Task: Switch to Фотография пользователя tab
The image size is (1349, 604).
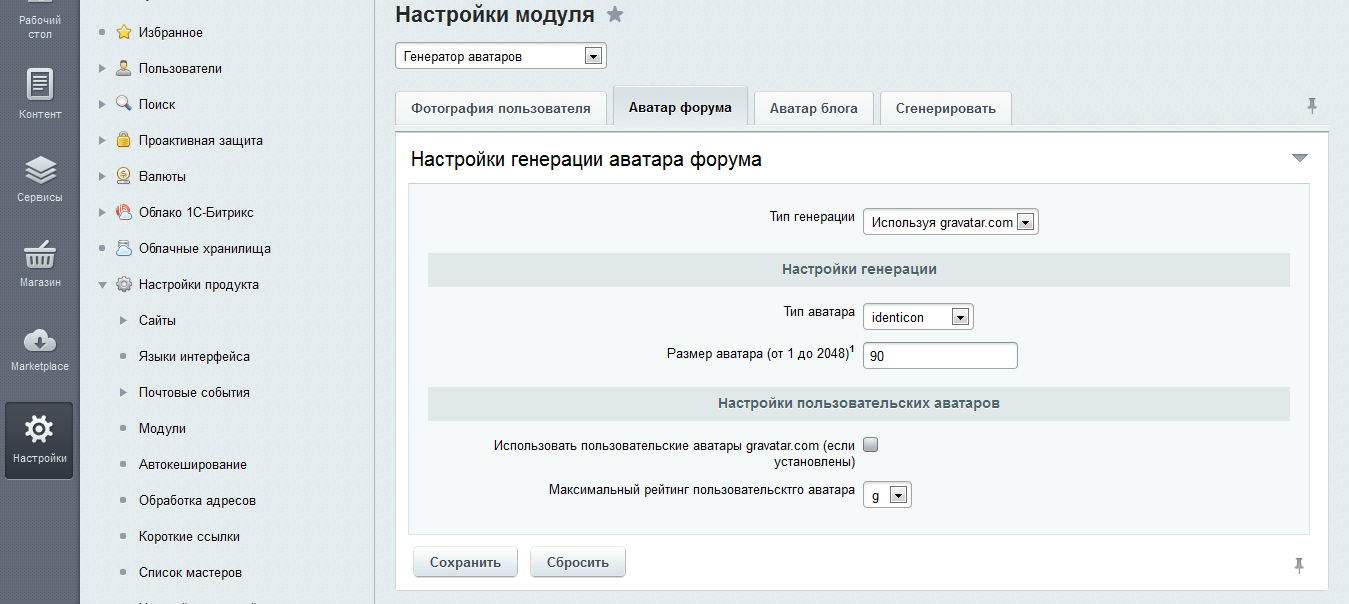Action: coord(501,108)
